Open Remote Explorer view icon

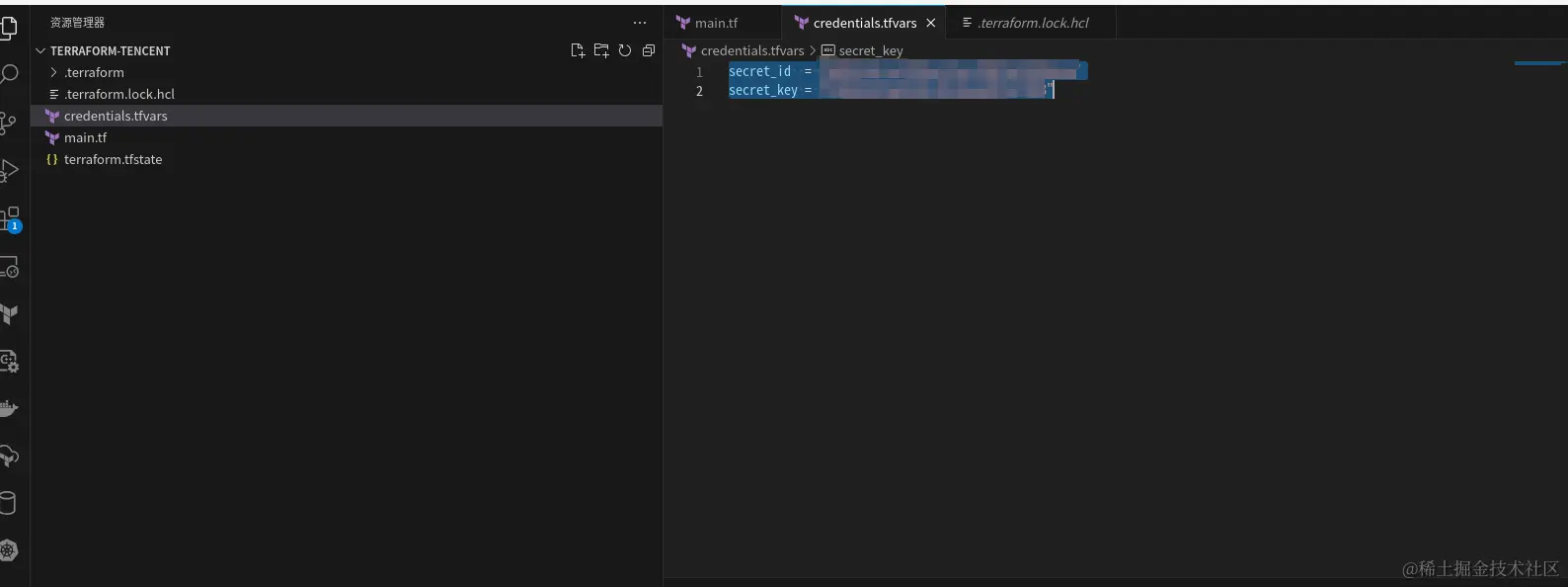click(x=9, y=267)
